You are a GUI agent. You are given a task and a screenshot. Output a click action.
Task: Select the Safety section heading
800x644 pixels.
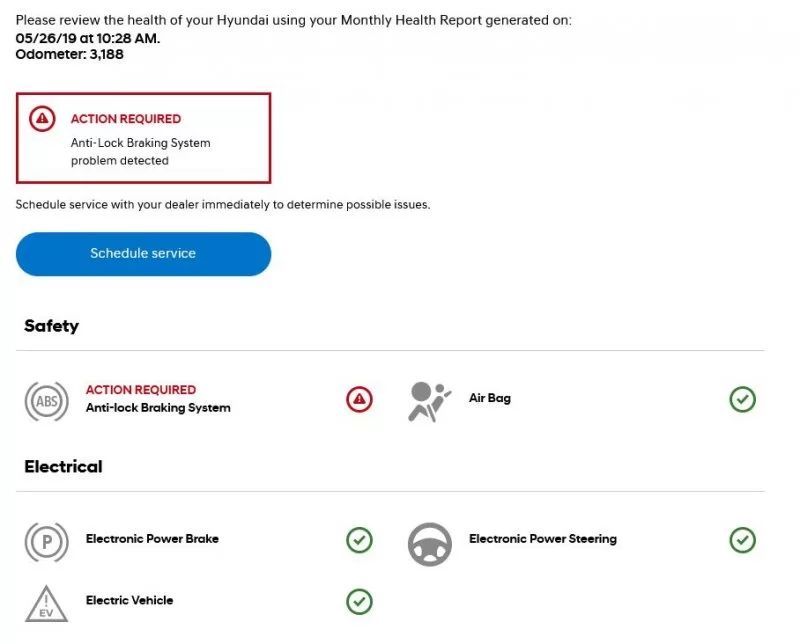(51, 326)
